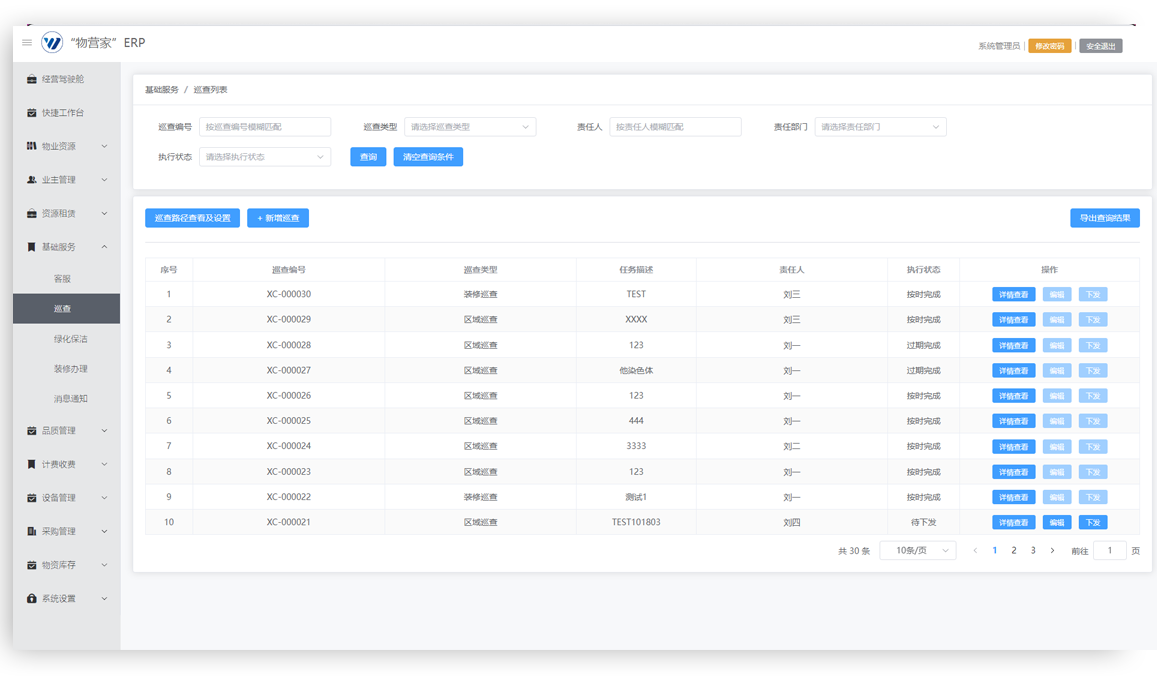The image size is (1168, 680).
Task: Open the 执行状态 filter dropdown
Action: (x=265, y=157)
